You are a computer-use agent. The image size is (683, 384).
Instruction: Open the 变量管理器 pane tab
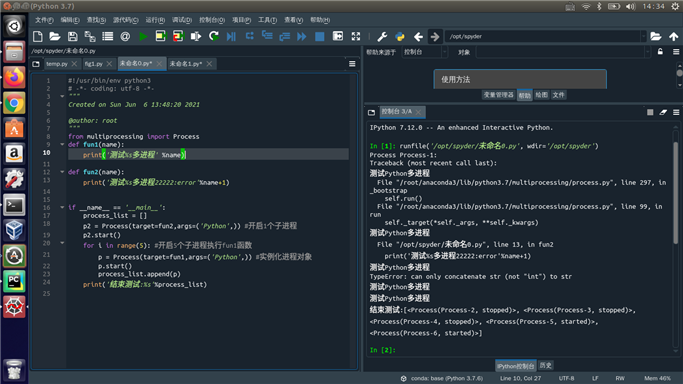pyautogui.click(x=498, y=95)
